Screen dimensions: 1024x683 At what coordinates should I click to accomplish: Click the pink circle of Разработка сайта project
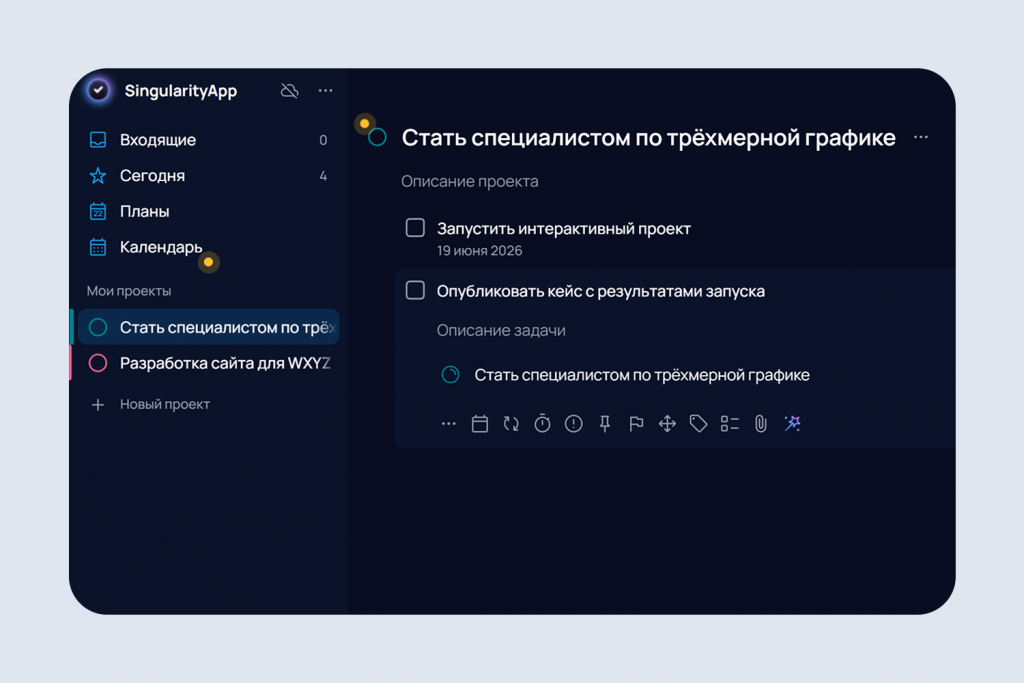[98, 363]
